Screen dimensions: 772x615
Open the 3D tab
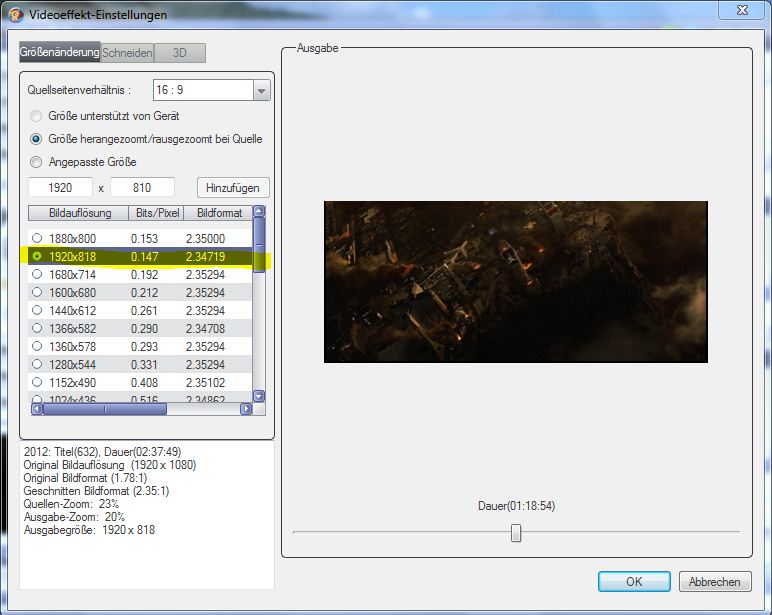(x=180, y=53)
